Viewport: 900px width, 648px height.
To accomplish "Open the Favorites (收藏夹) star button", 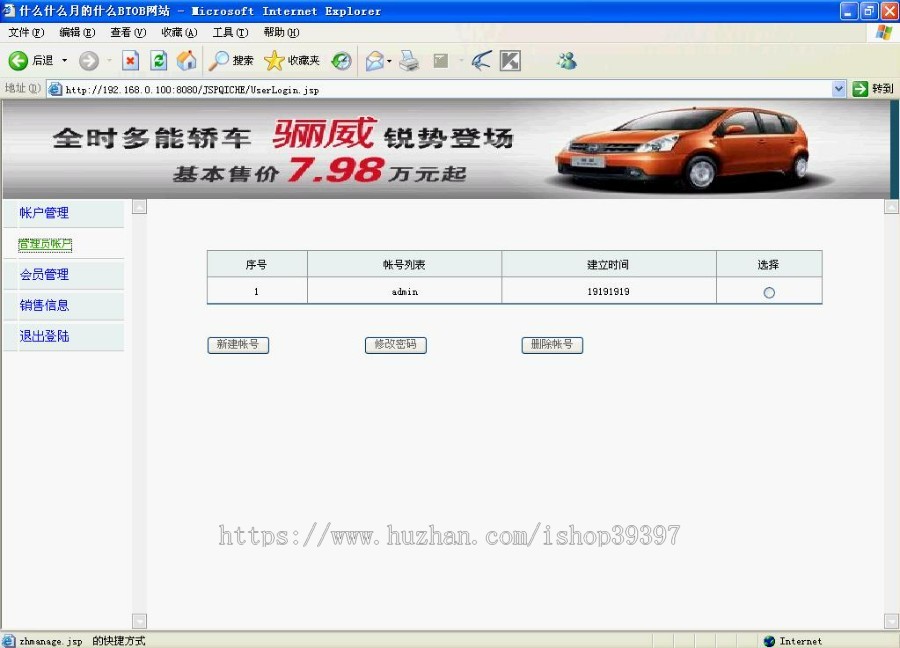I will click(x=292, y=60).
